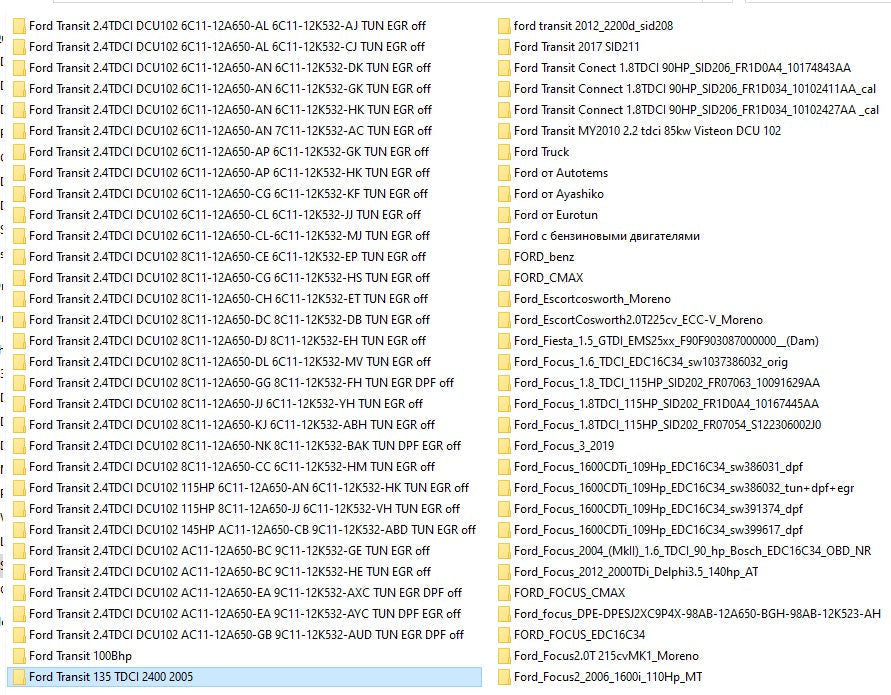The height and width of the screenshot is (695, 891).
Task: Click folder icon for Ford_Focus2_2006_1600i_110Hp_MT
Action: (503, 677)
